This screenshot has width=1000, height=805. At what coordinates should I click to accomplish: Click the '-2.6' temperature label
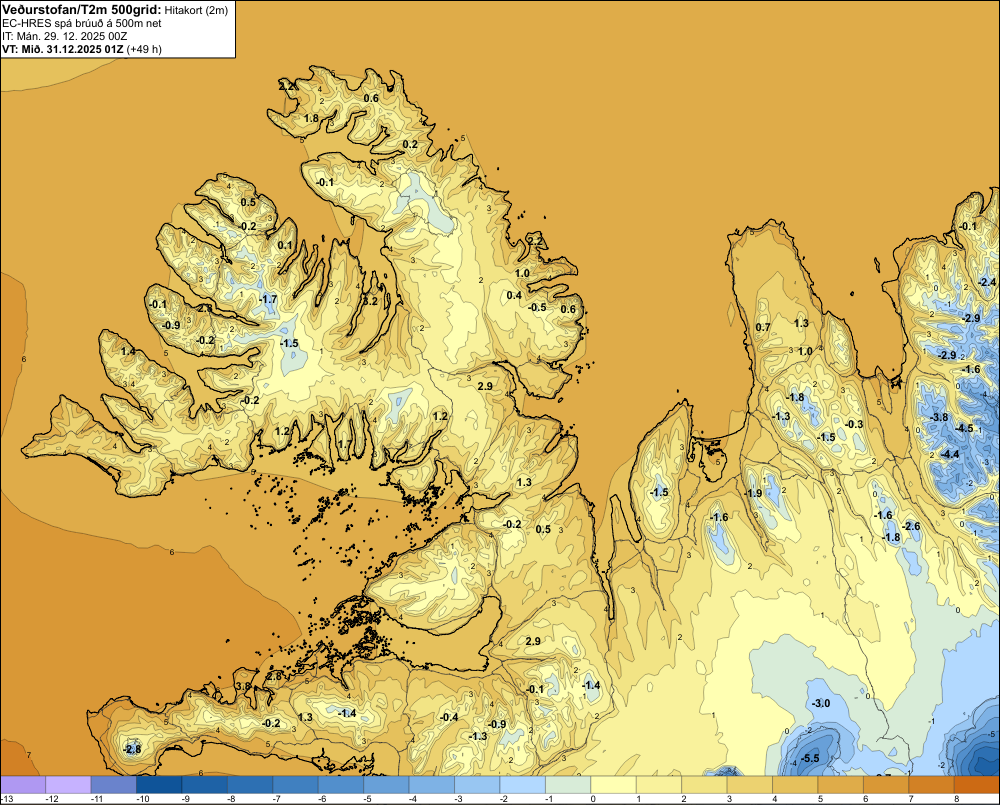[911, 526]
